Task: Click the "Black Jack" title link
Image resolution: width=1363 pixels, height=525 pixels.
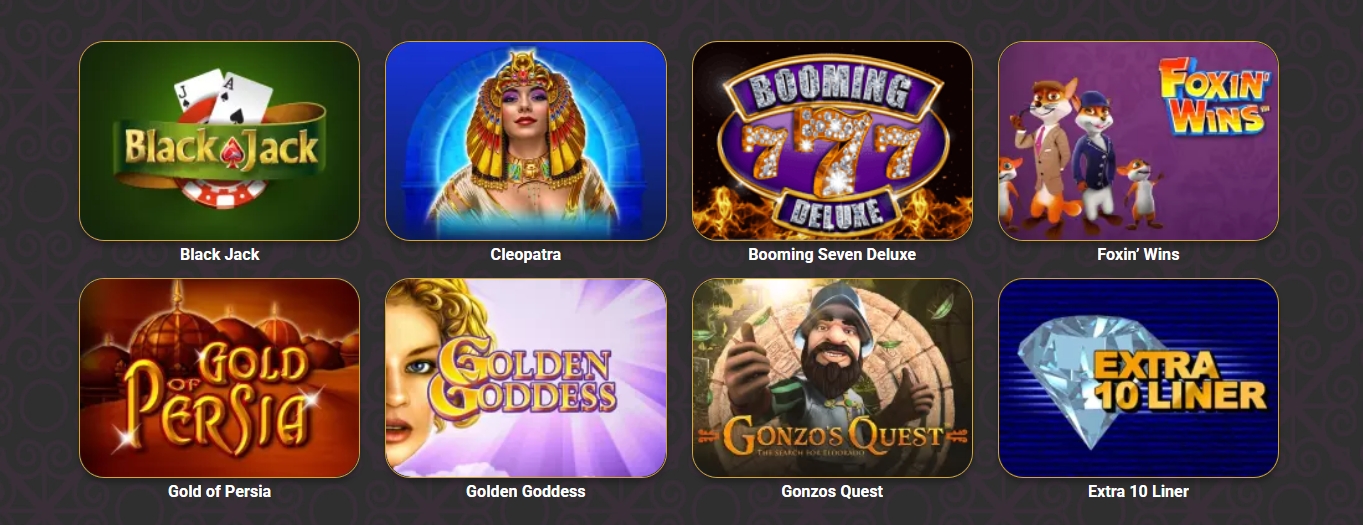Action: (x=219, y=254)
